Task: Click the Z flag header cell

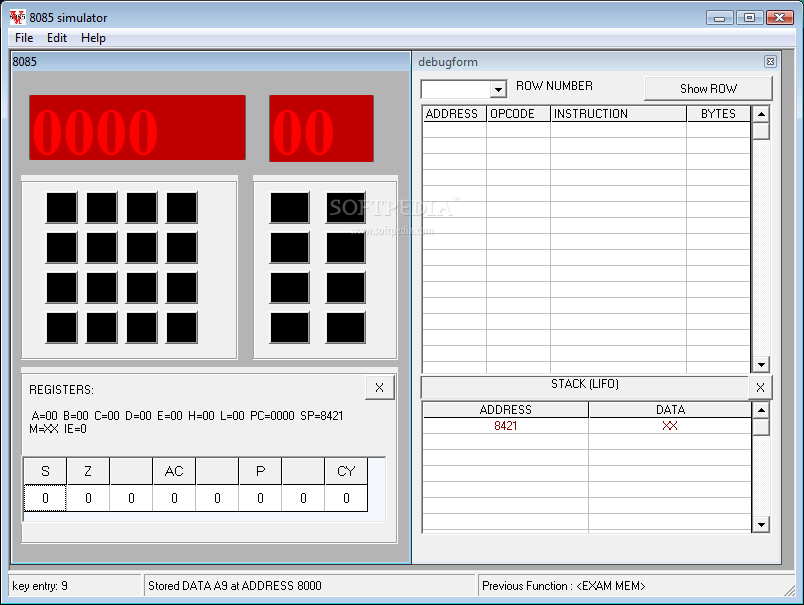Action: 88,471
